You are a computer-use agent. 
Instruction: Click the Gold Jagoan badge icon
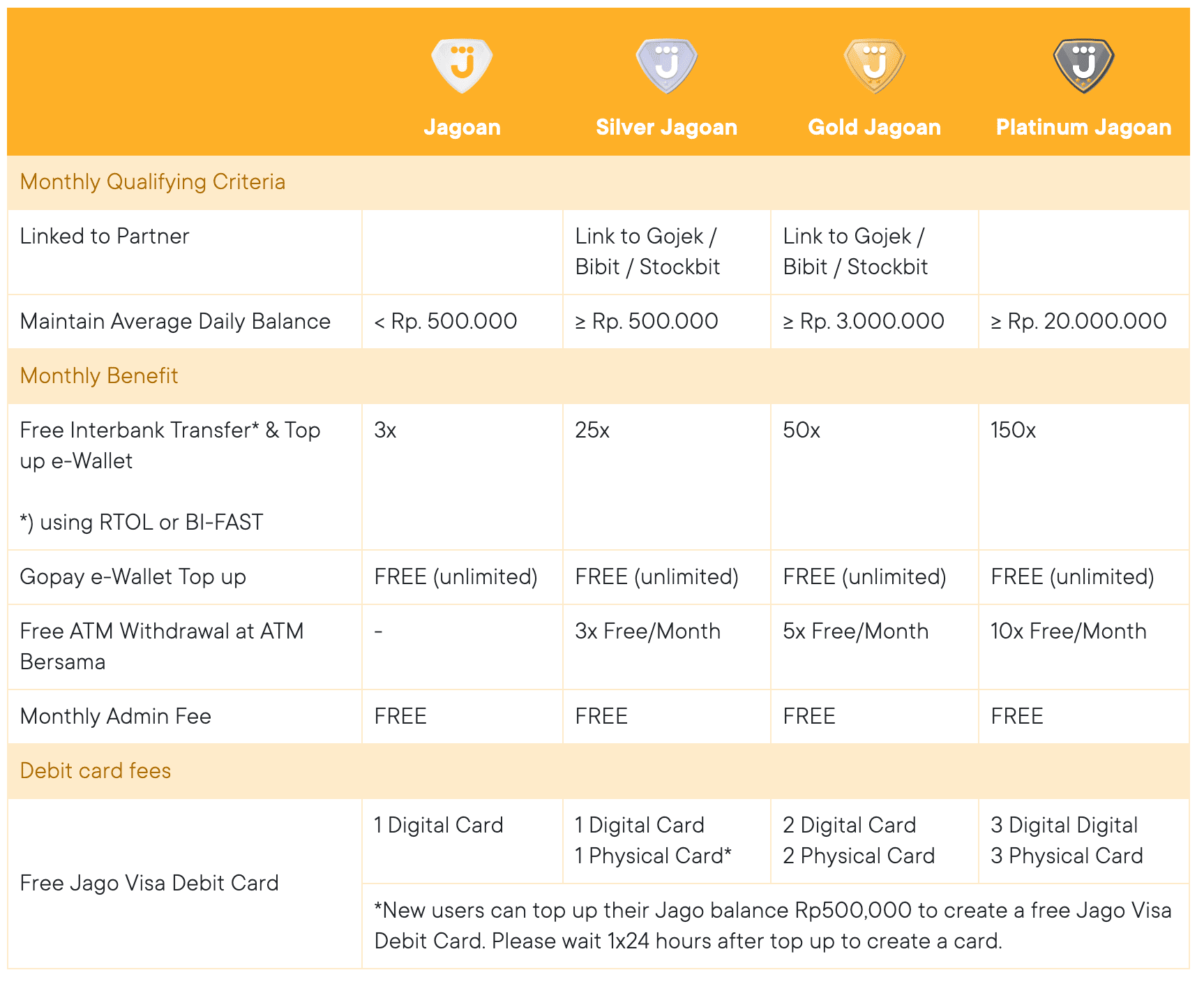[875, 66]
